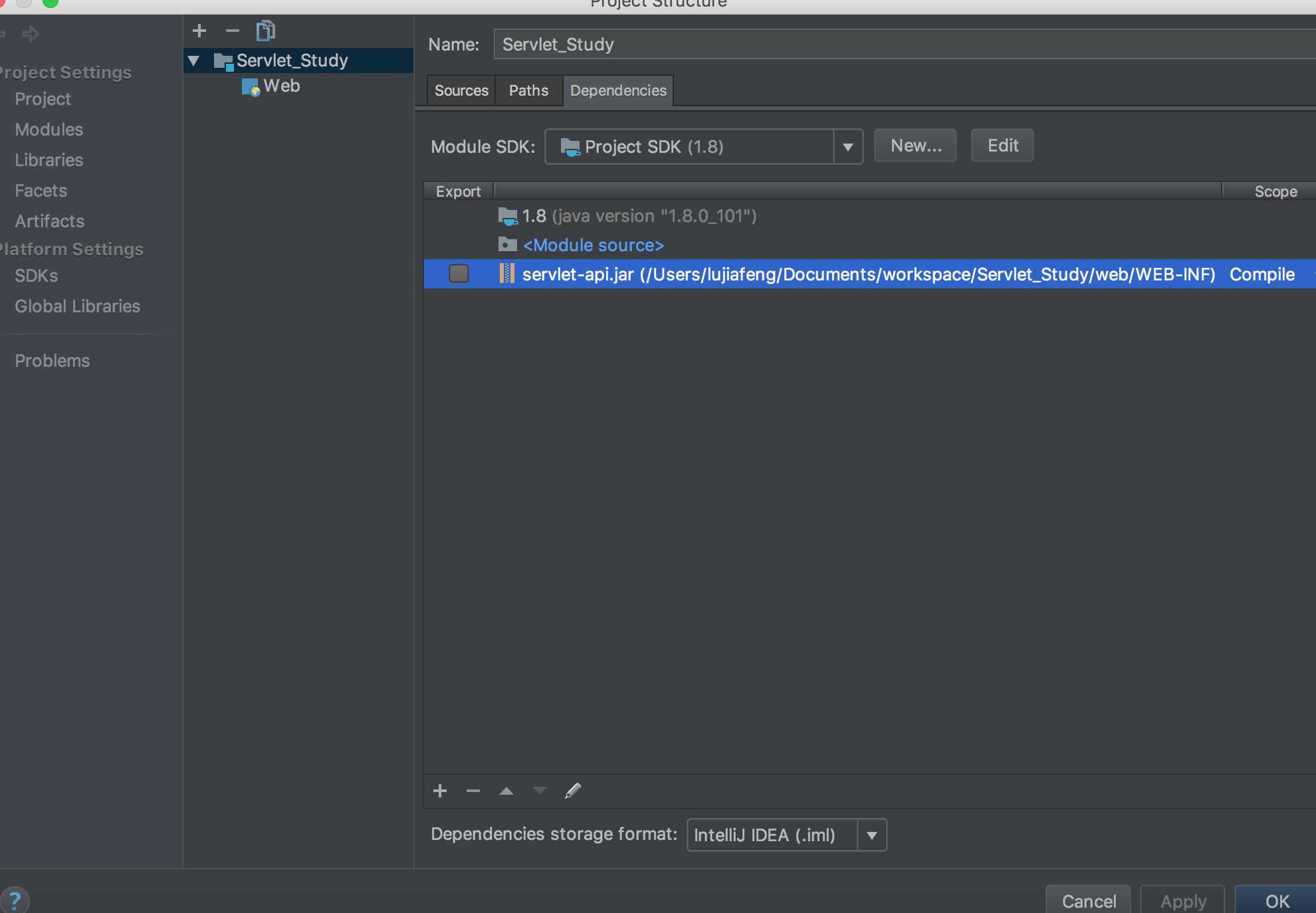Click the help question mark icon

[15, 900]
